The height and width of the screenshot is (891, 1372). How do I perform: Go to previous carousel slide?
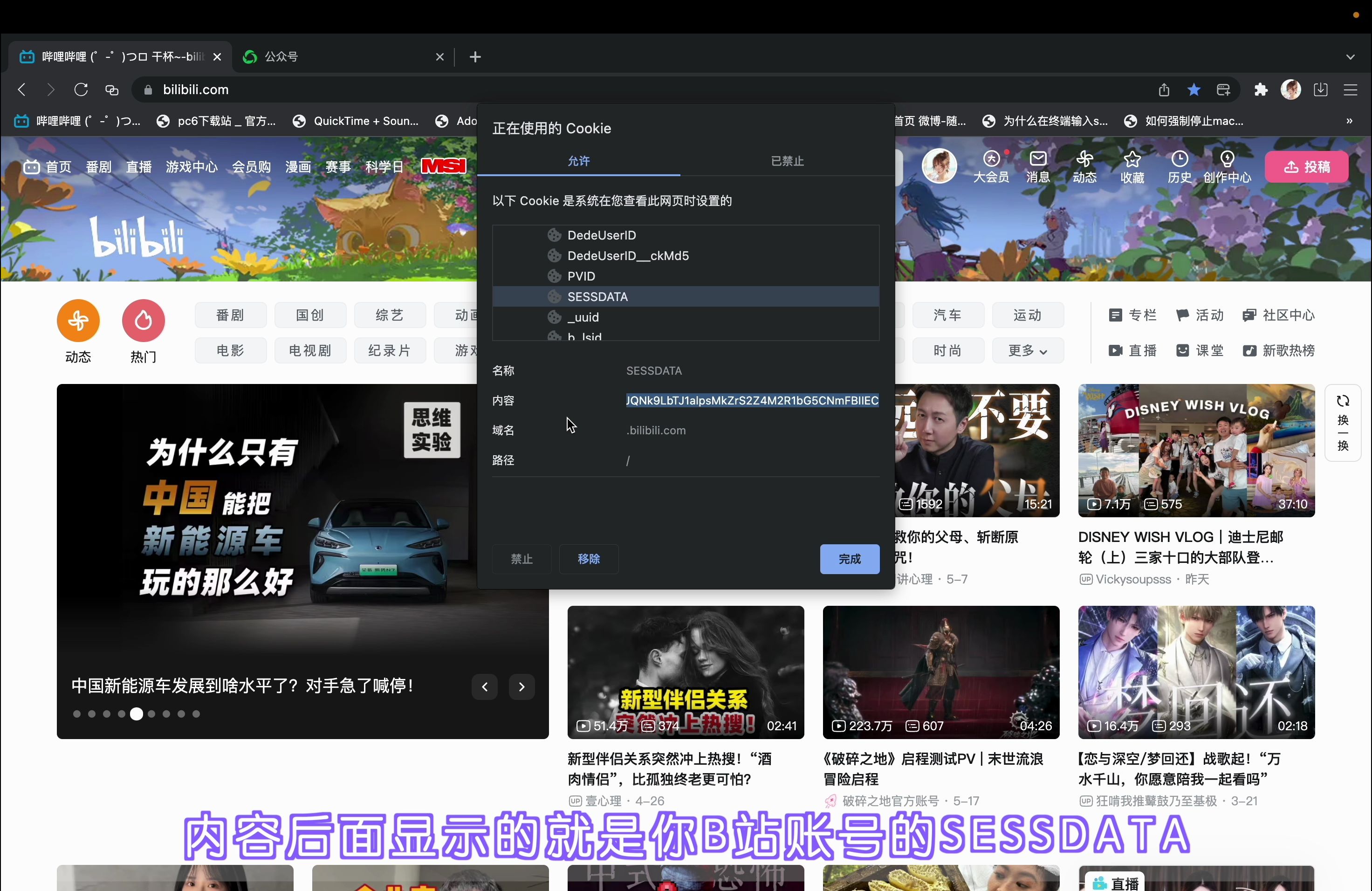(x=485, y=687)
